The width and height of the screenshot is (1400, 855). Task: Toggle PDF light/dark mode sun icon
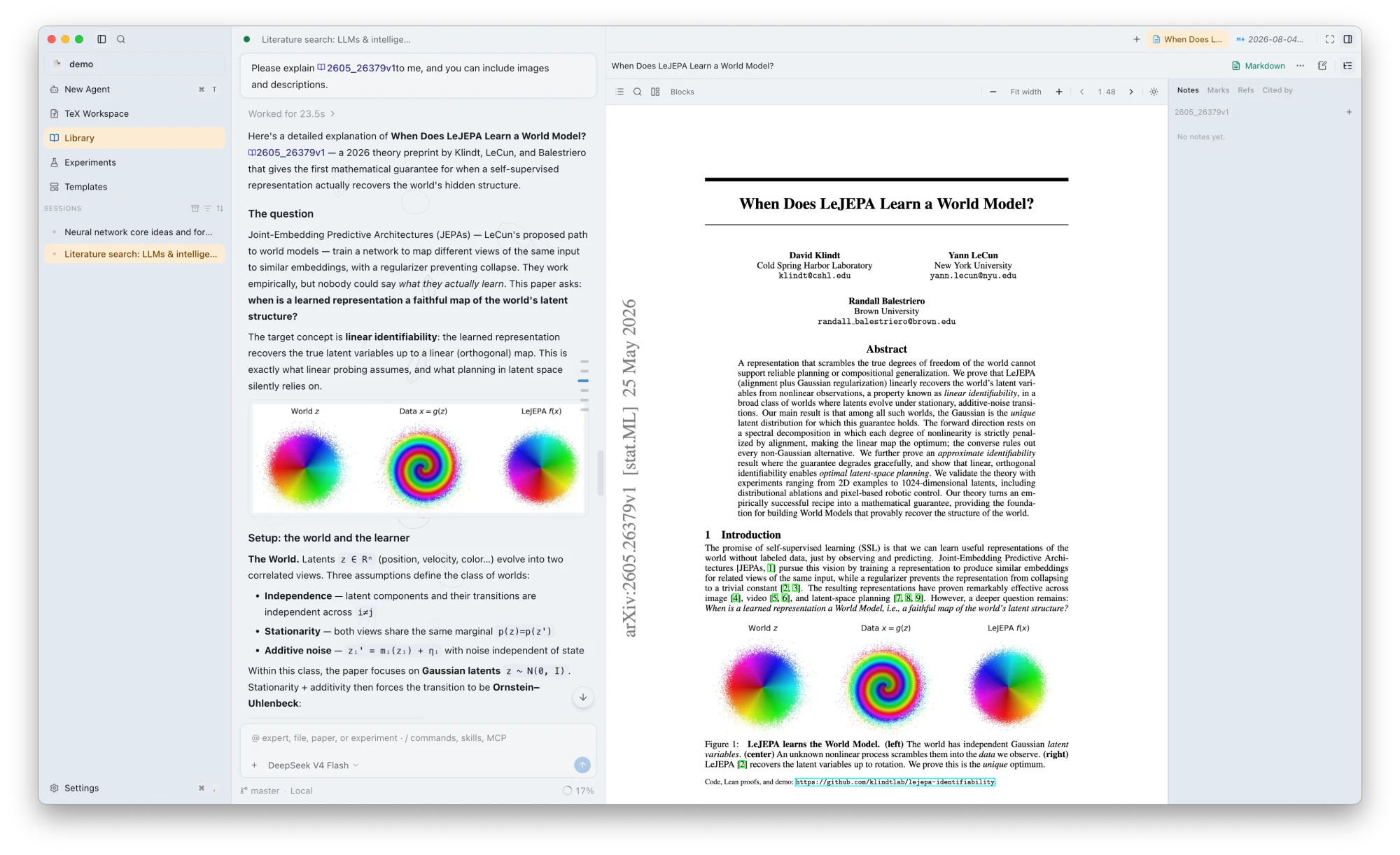[x=1154, y=92]
